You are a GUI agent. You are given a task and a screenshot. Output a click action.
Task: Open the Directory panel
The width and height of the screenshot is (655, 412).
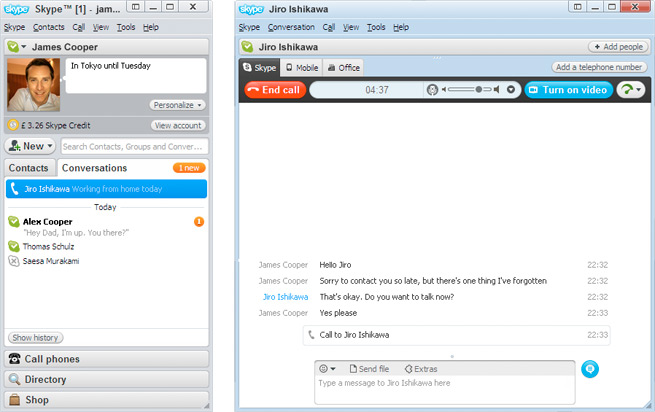107,379
